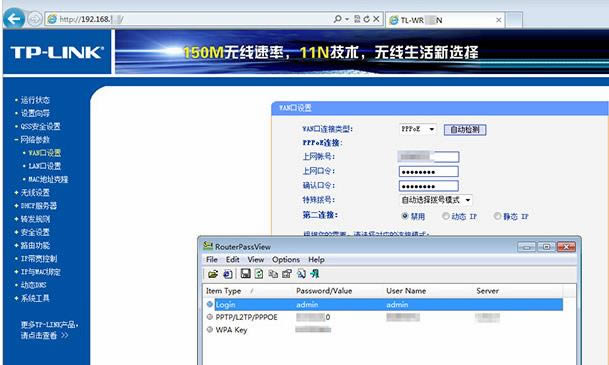Viewport: 609px width, 365px height.
Task: Open 运行状态 in the sidebar
Action: click(x=35, y=100)
